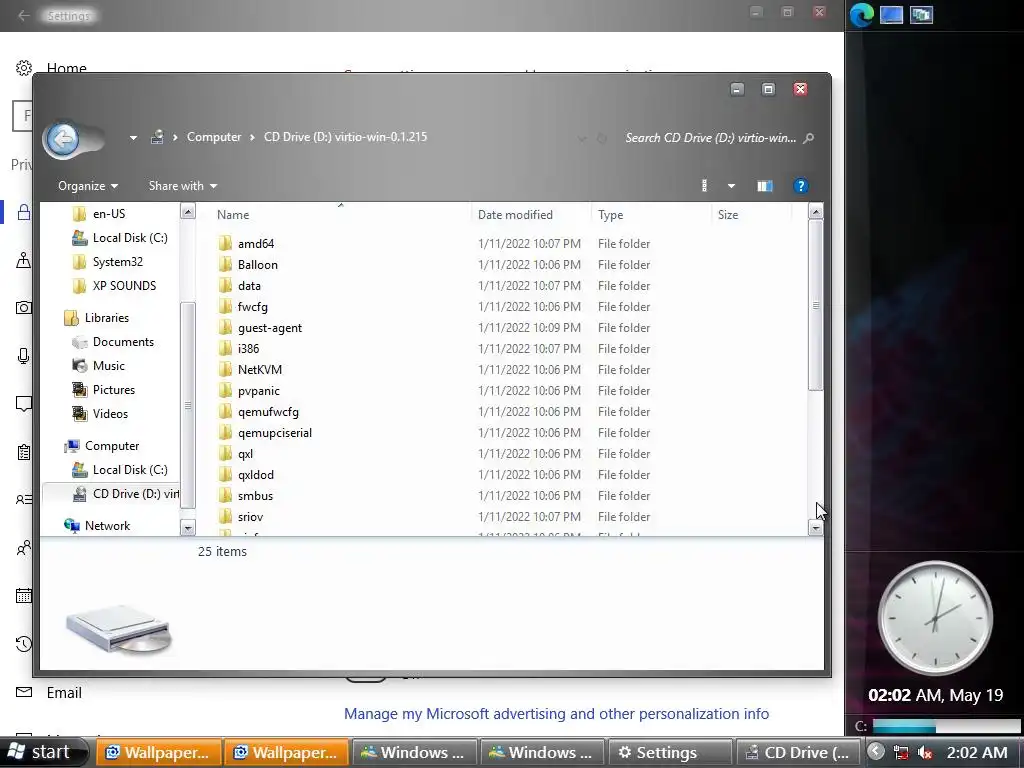Select Computer in the address breadcrumb
Viewport: 1024px width, 768px height.
(x=214, y=137)
